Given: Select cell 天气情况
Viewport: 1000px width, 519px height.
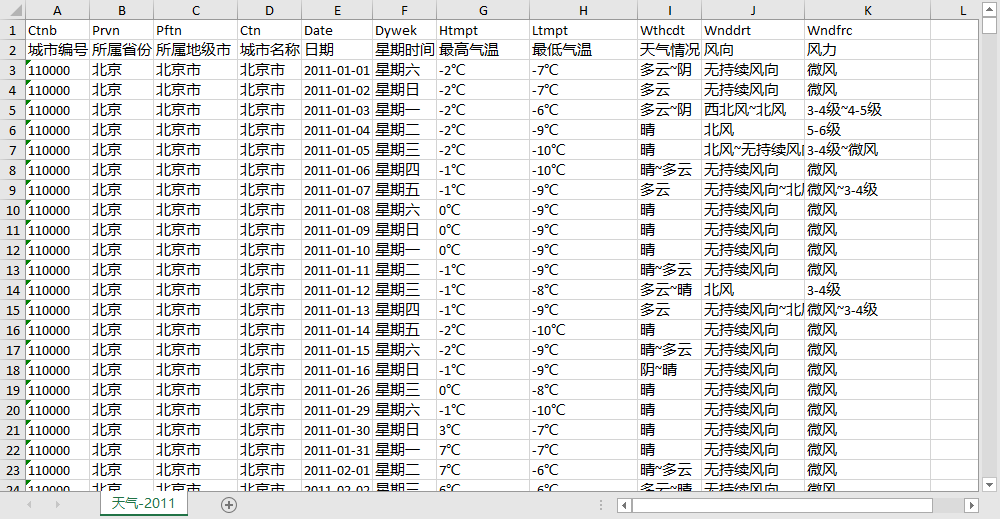Looking at the screenshot, I should 670,50.
